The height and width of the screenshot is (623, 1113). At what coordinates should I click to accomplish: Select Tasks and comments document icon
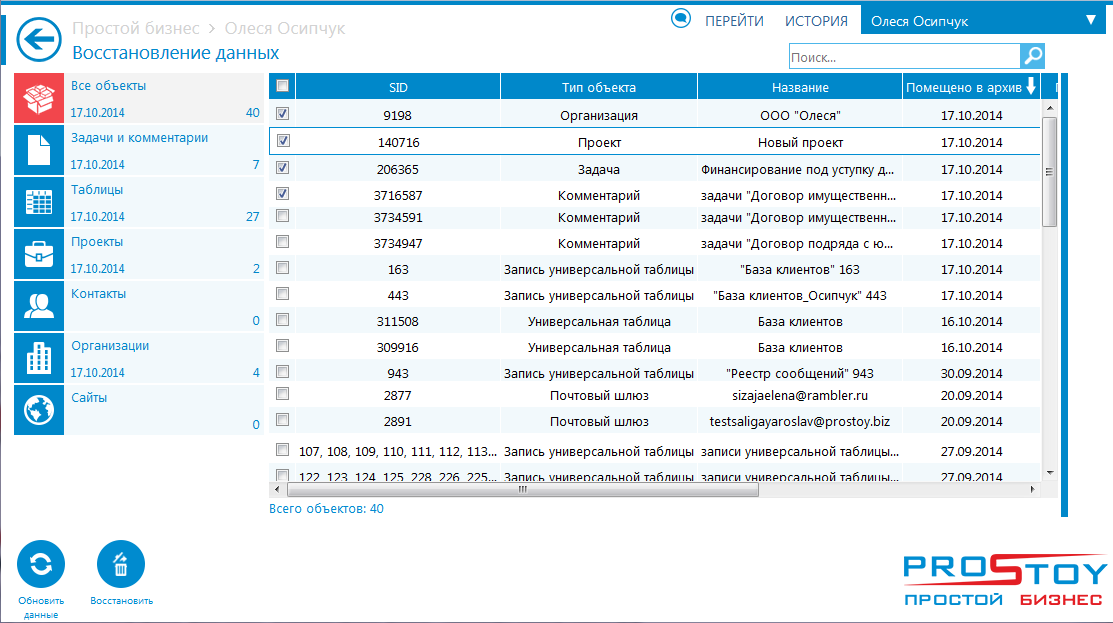click(39, 150)
